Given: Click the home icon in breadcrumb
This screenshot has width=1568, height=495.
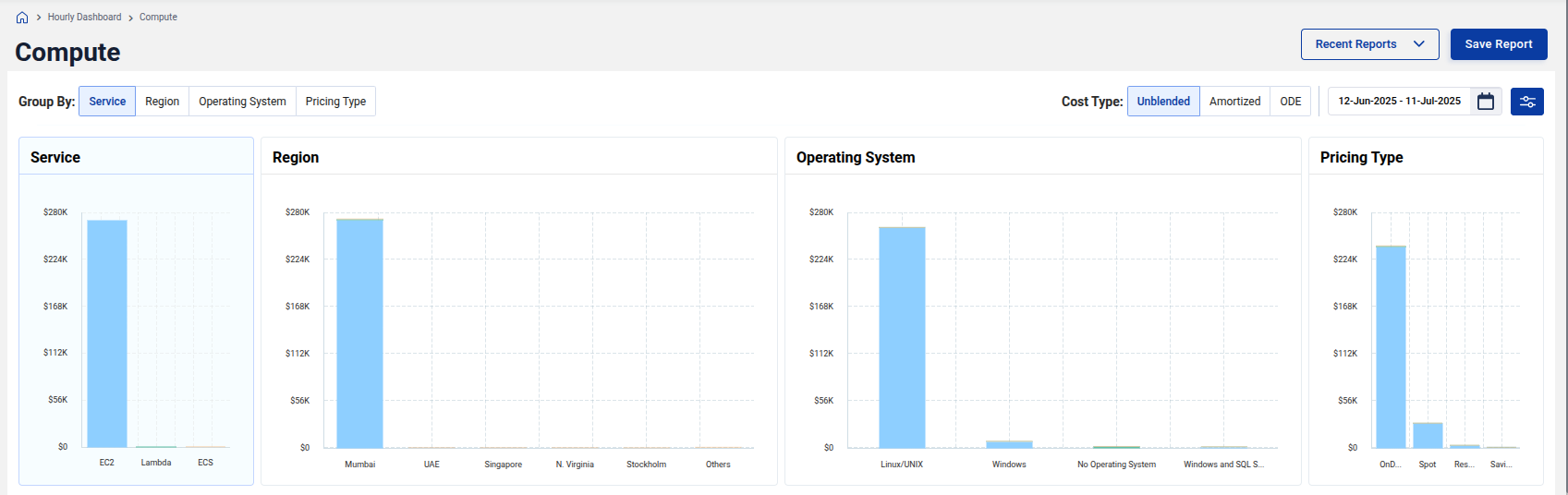Looking at the screenshot, I should coord(22,18).
